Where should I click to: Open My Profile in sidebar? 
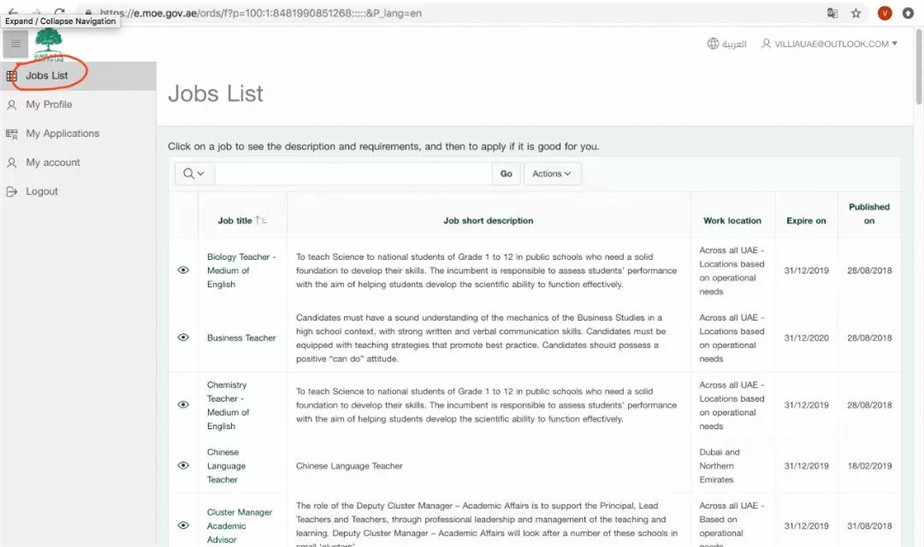tap(49, 104)
